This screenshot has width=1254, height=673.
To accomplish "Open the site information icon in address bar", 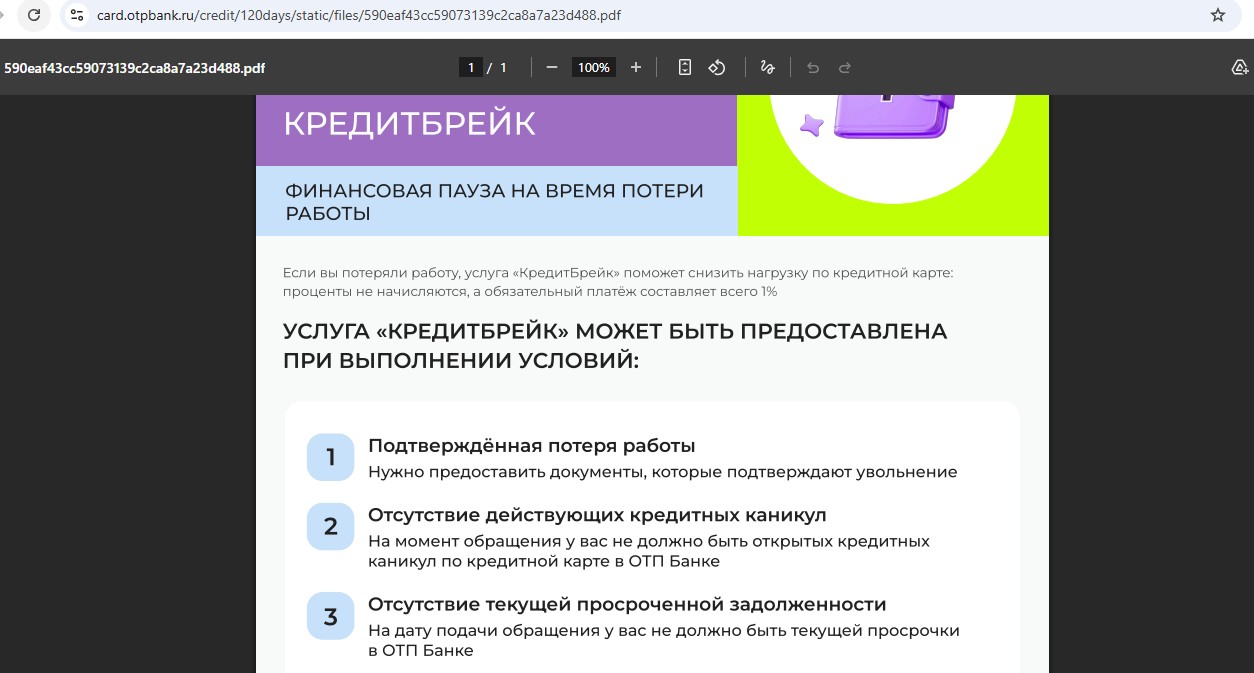I will [x=76, y=15].
